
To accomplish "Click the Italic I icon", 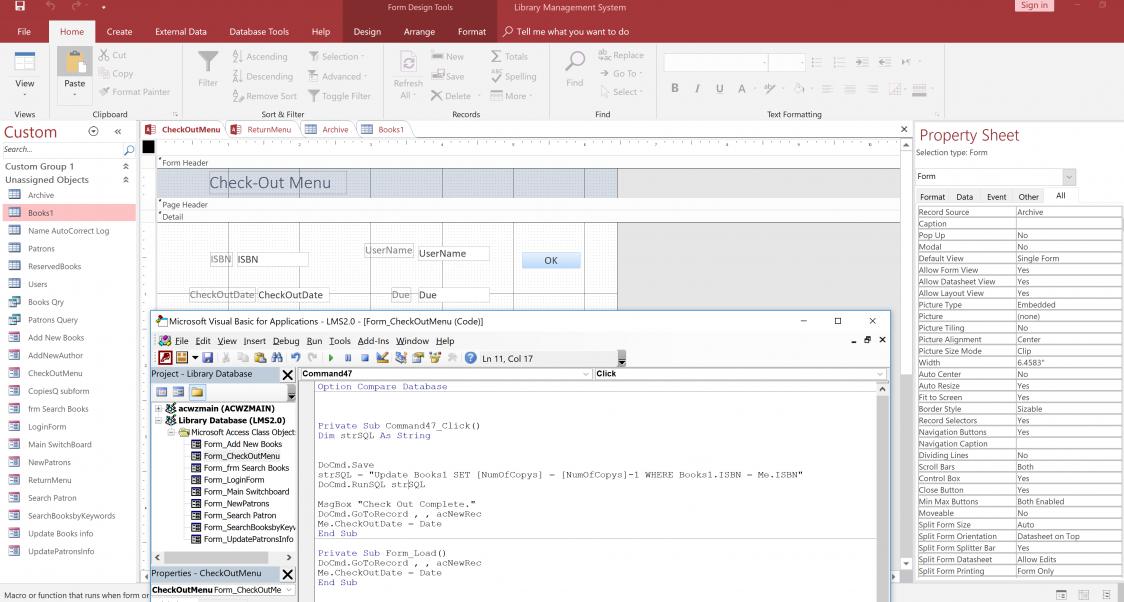I will point(697,88).
